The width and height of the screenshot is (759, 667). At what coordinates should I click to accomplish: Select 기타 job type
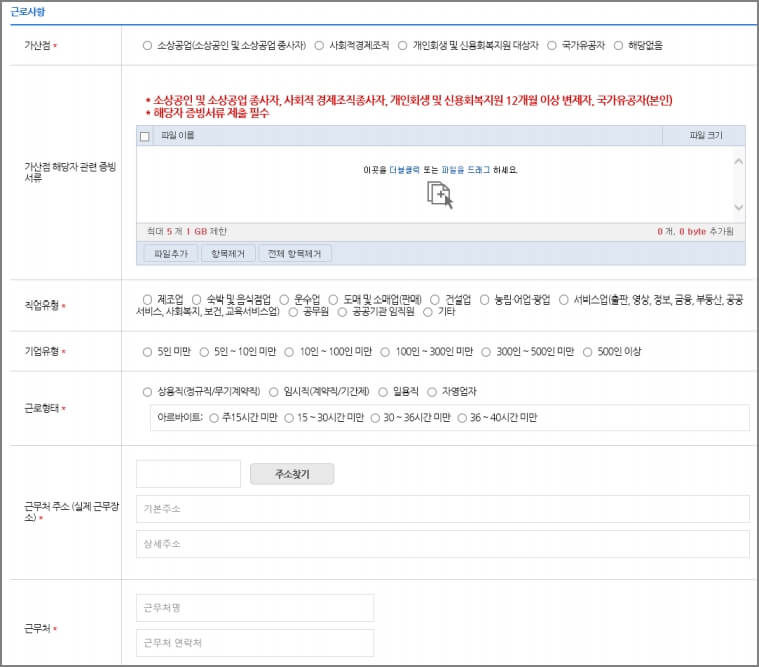(x=427, y=312)
